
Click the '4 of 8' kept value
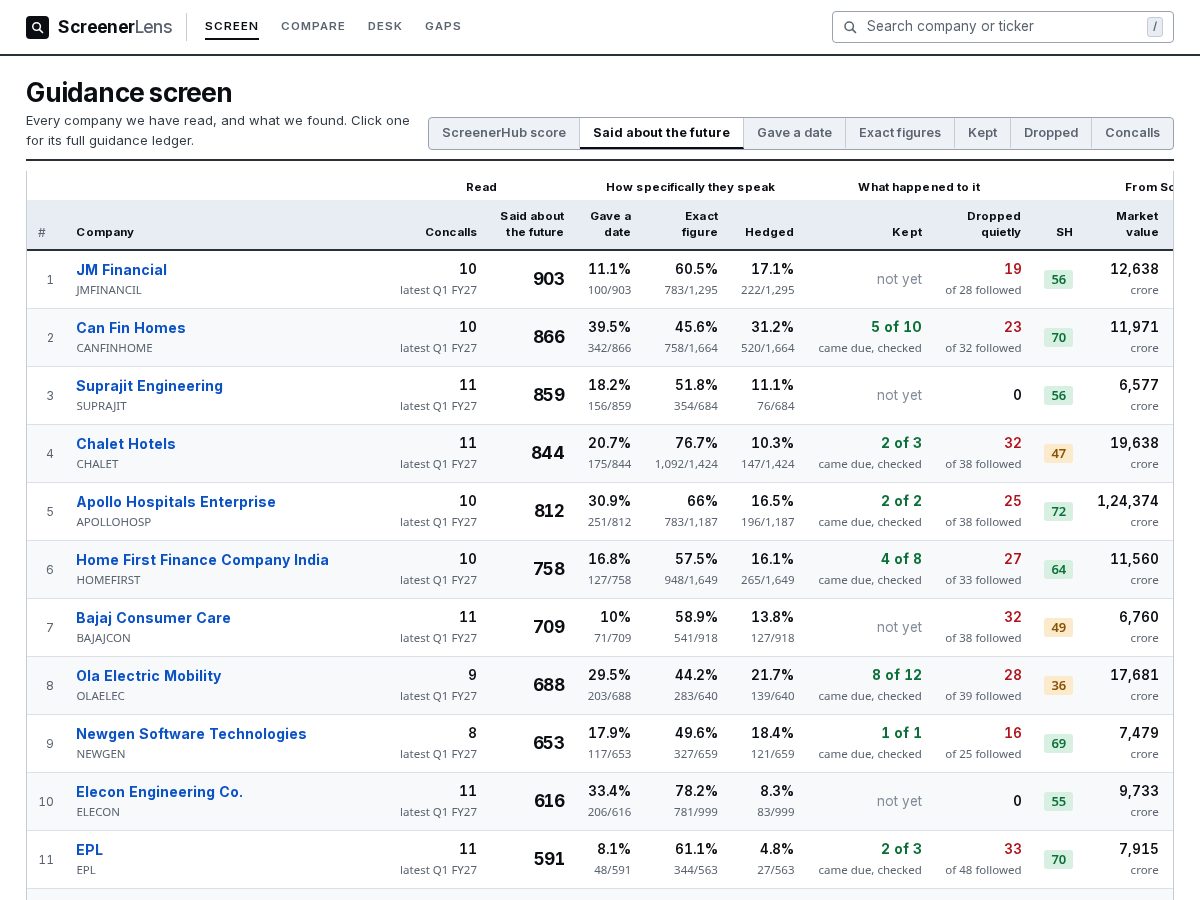pos(901,559)
